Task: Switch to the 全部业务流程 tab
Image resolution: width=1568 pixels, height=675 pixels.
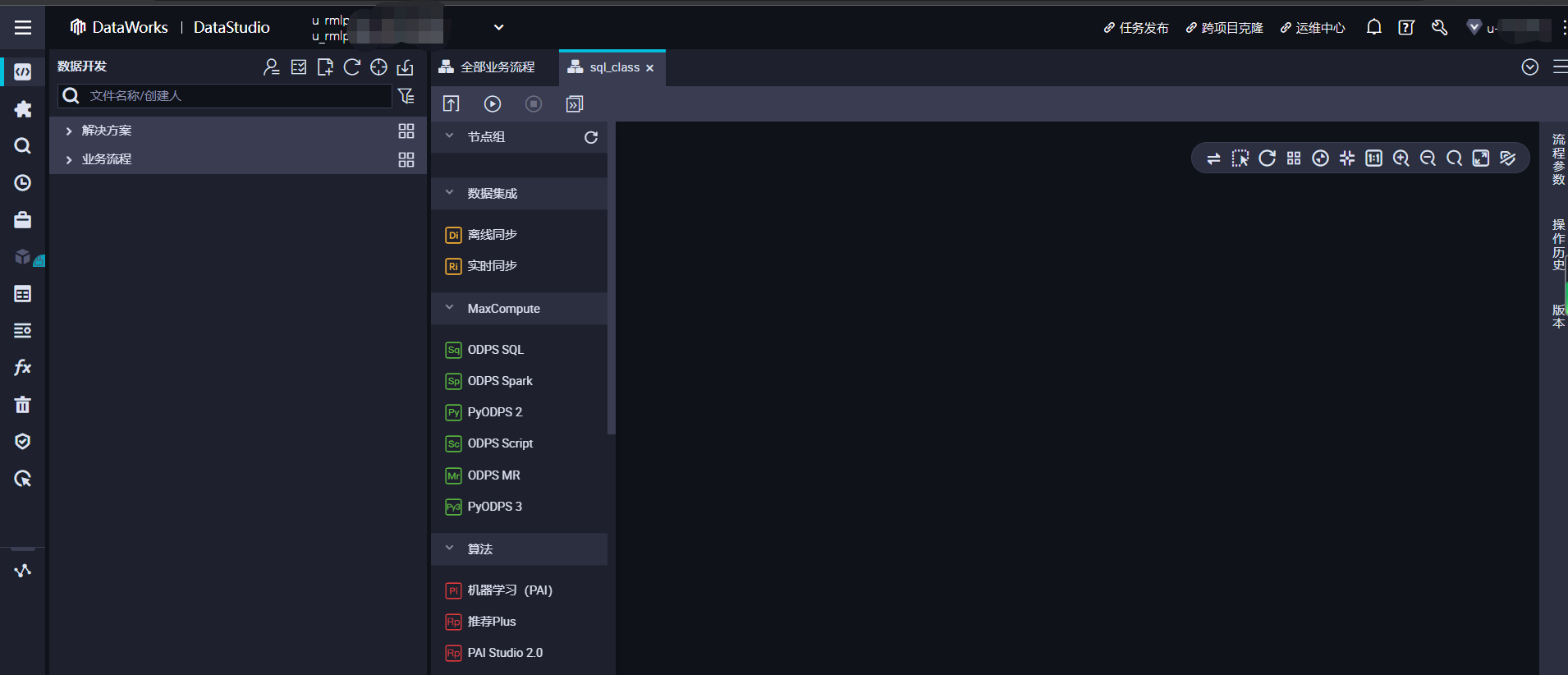Action: point(487,67)
